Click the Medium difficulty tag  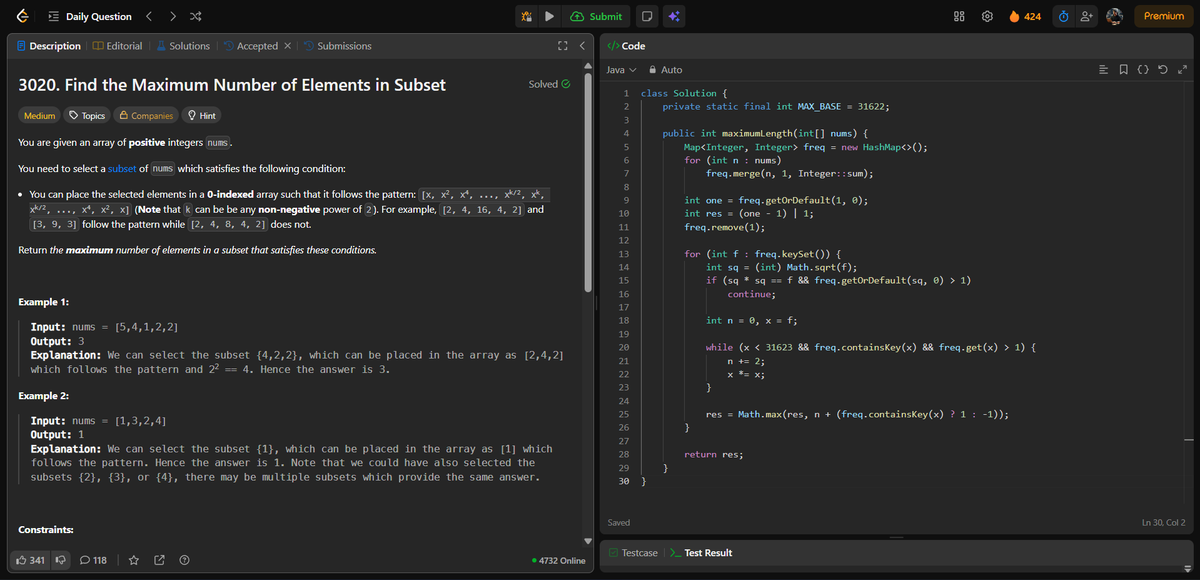40,116
